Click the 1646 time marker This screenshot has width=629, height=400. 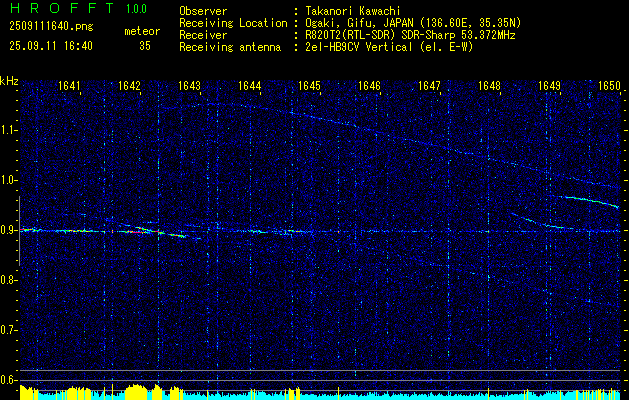coord(369,86)
